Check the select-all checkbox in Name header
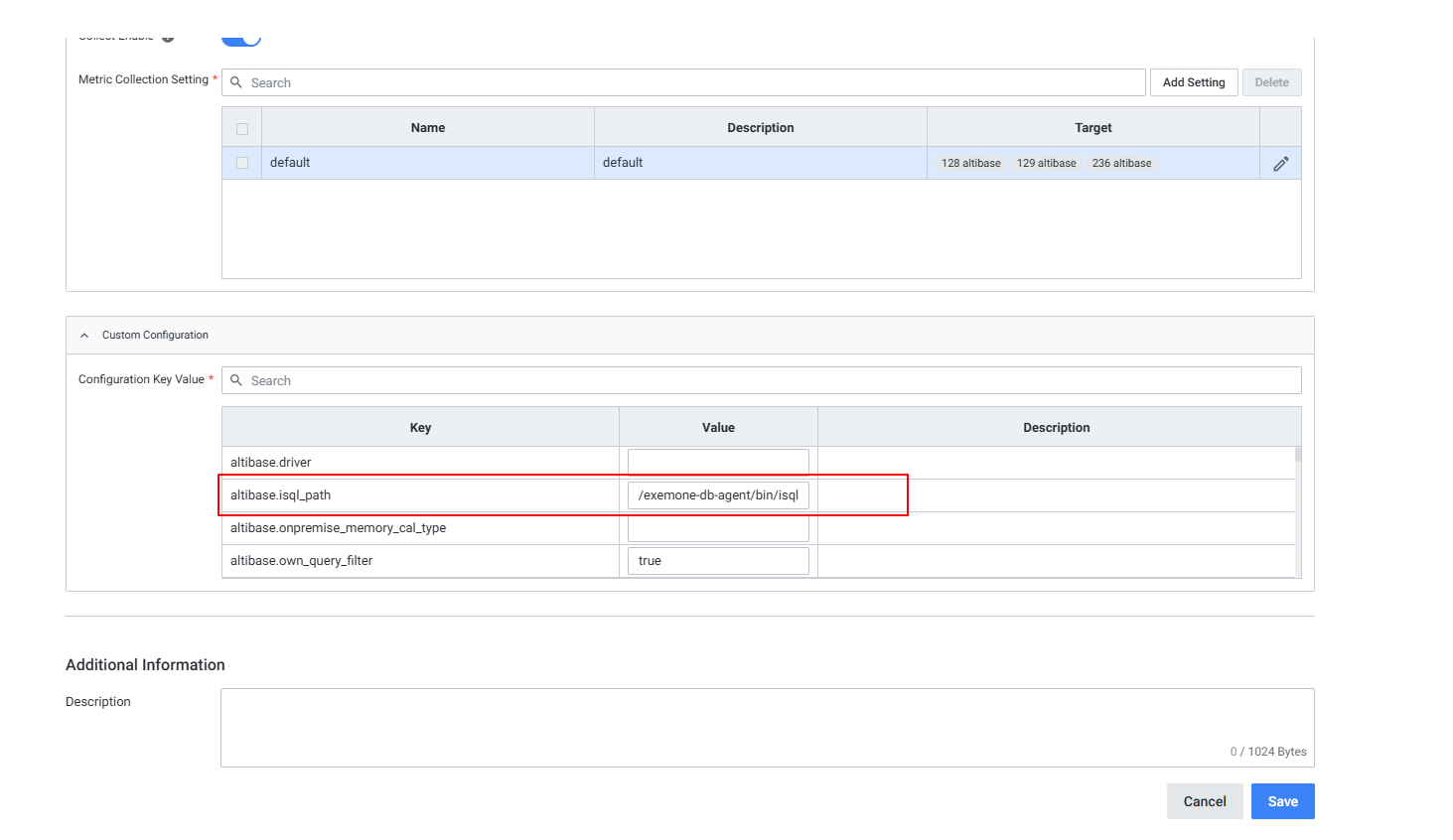 tap(242, 129)
